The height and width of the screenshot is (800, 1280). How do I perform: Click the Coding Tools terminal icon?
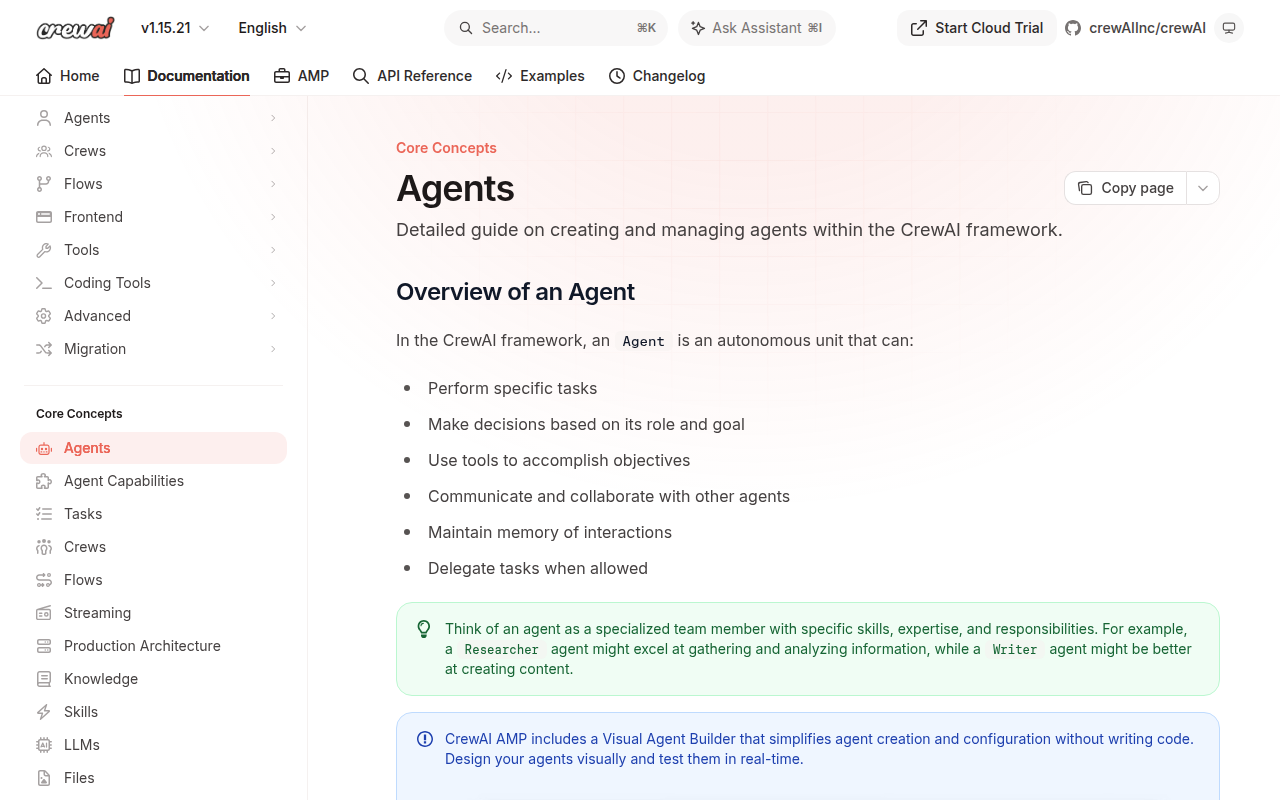coord(44,283)
